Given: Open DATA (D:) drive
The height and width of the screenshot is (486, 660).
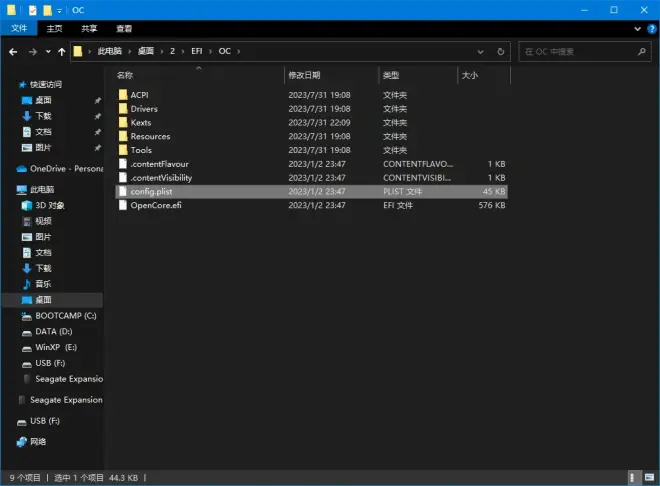Looking at the screenshot, I should (53, 332).
